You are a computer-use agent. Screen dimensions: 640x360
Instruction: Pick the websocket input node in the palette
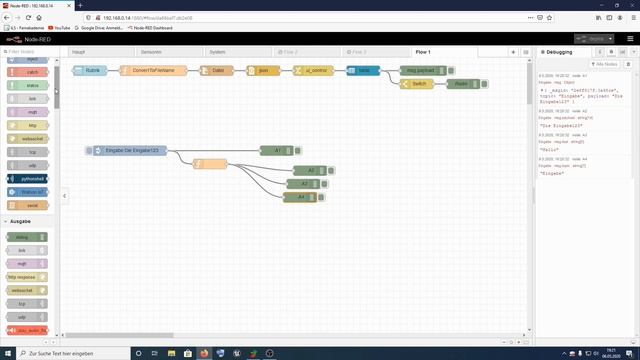28,139
